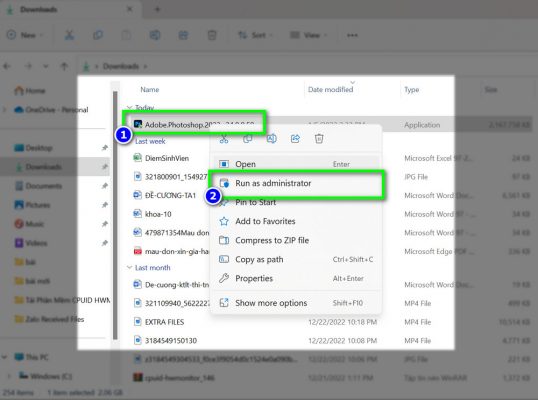Select Copy as path
Image resolution: width=538 pixels, height=400 pixels.
click(x=295, y=259)
